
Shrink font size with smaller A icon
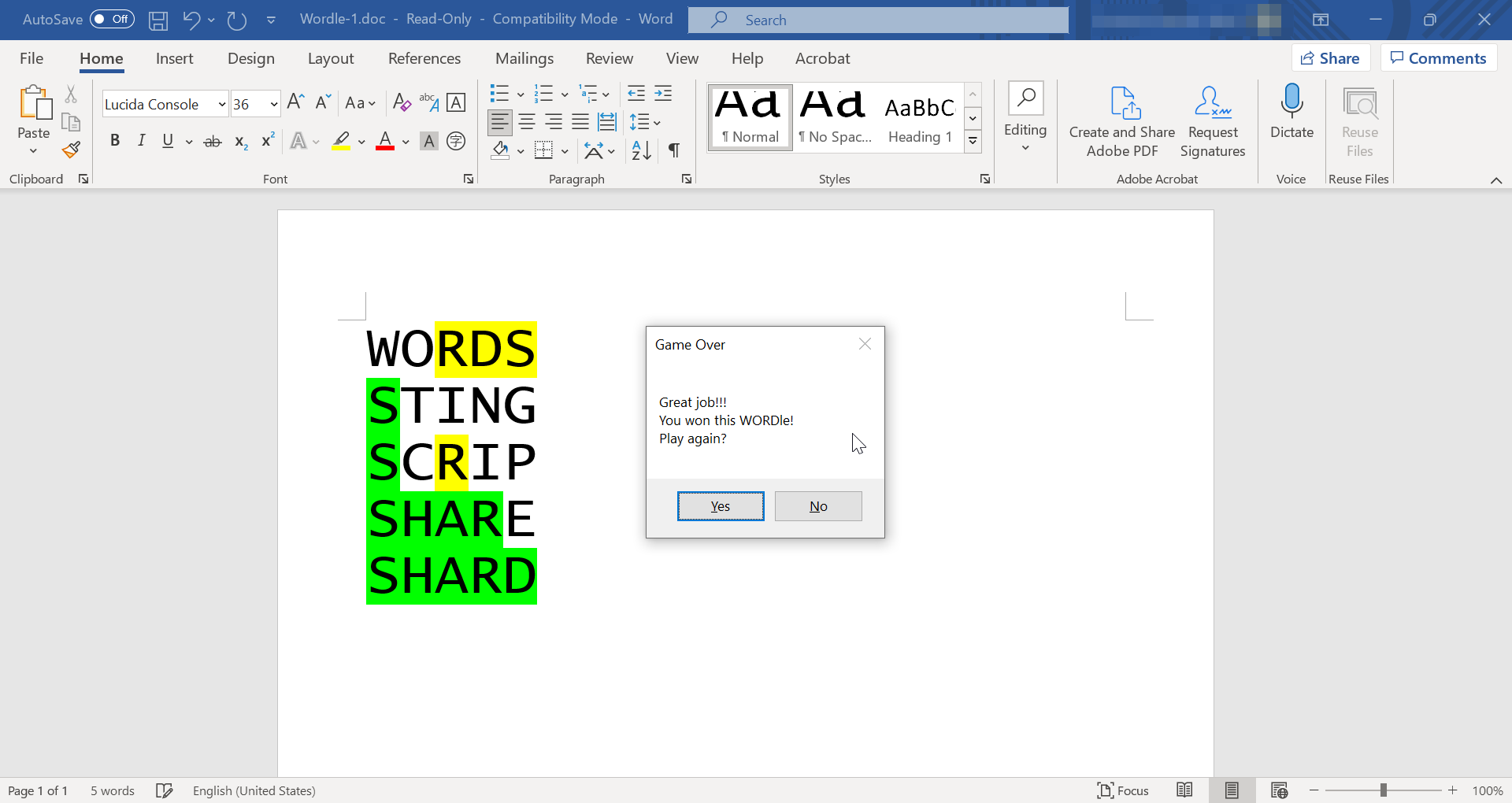[322, 102]
